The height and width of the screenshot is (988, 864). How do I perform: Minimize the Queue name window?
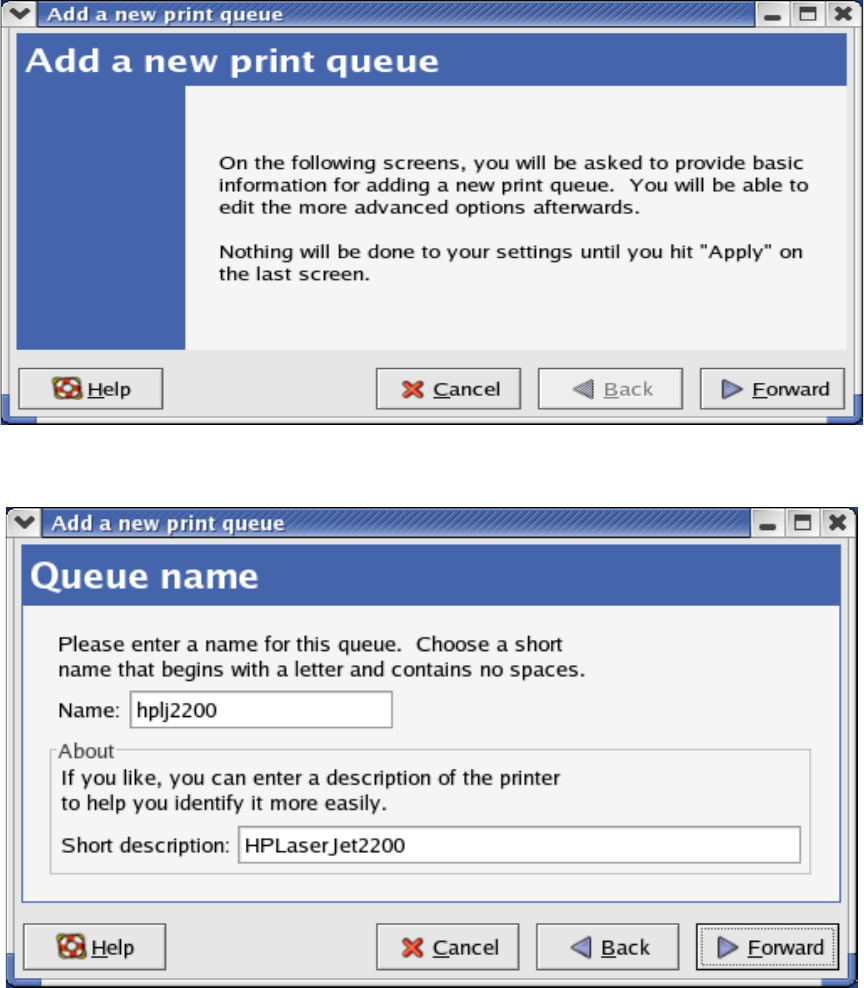pos(768,523)
